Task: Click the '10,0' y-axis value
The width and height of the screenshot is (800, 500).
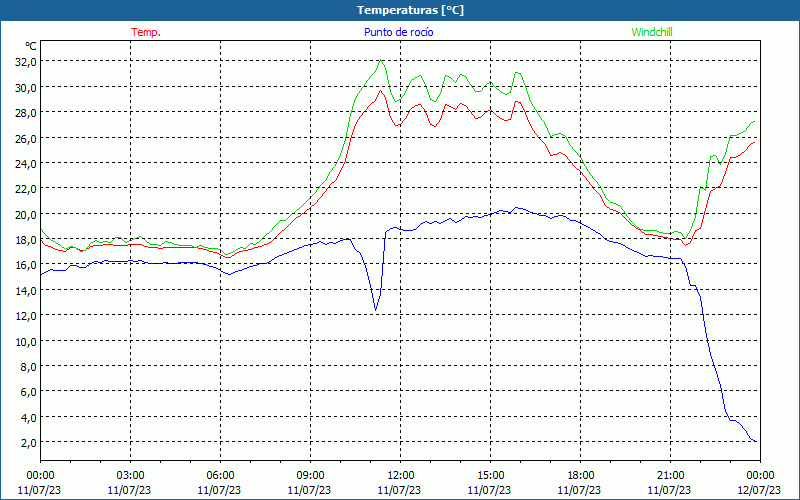Action: coord(26,341)
